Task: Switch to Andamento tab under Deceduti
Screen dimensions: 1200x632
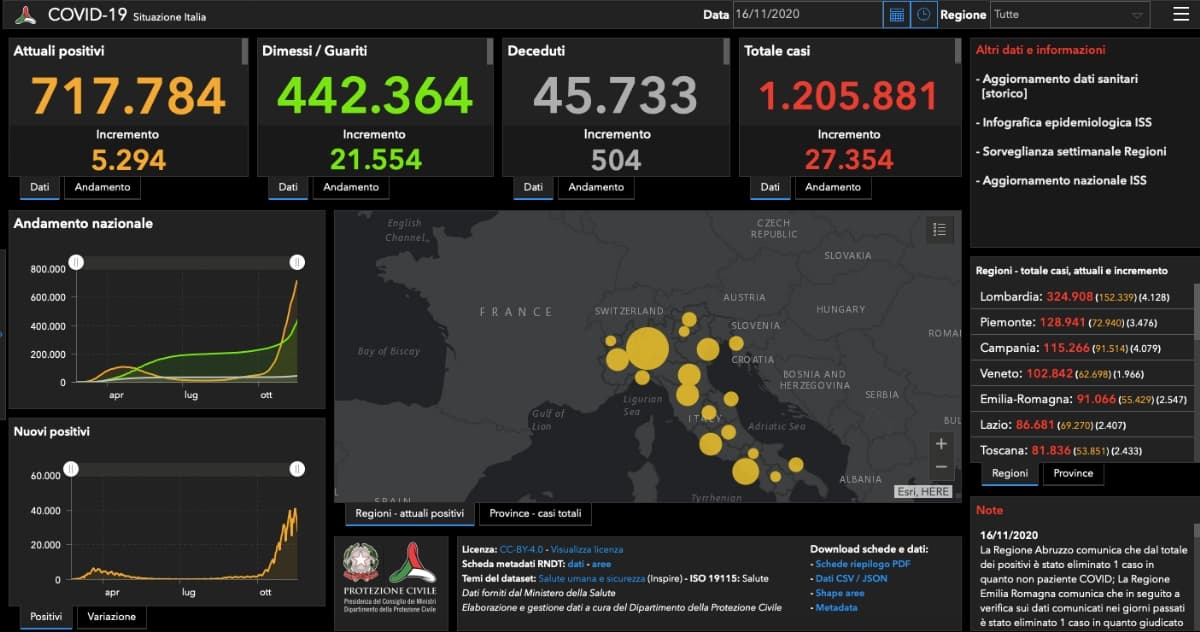Action: click(594, 187)
